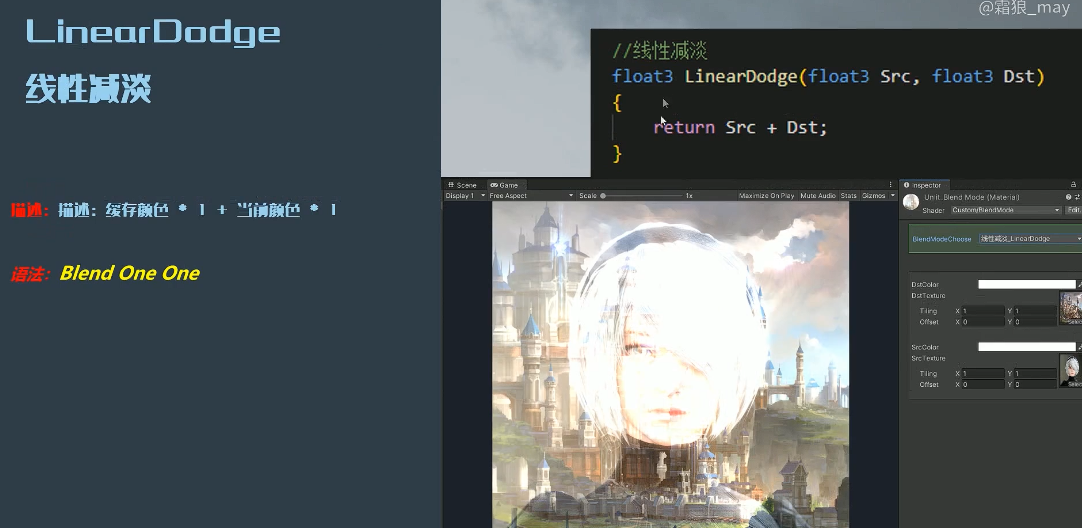Viewport: 1082px width, 528px height.
Task: Click the shader Edit button
Action: click(x=1074, y=210)
